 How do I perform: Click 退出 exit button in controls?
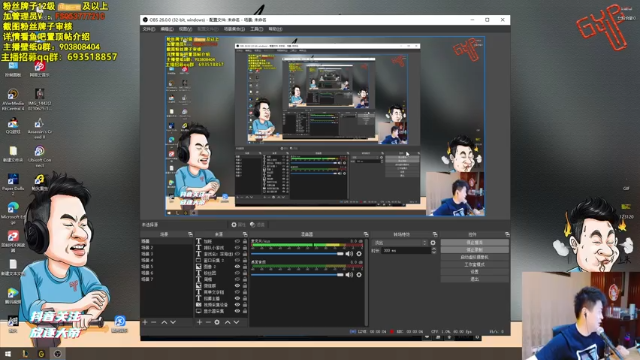coord(475,279)
